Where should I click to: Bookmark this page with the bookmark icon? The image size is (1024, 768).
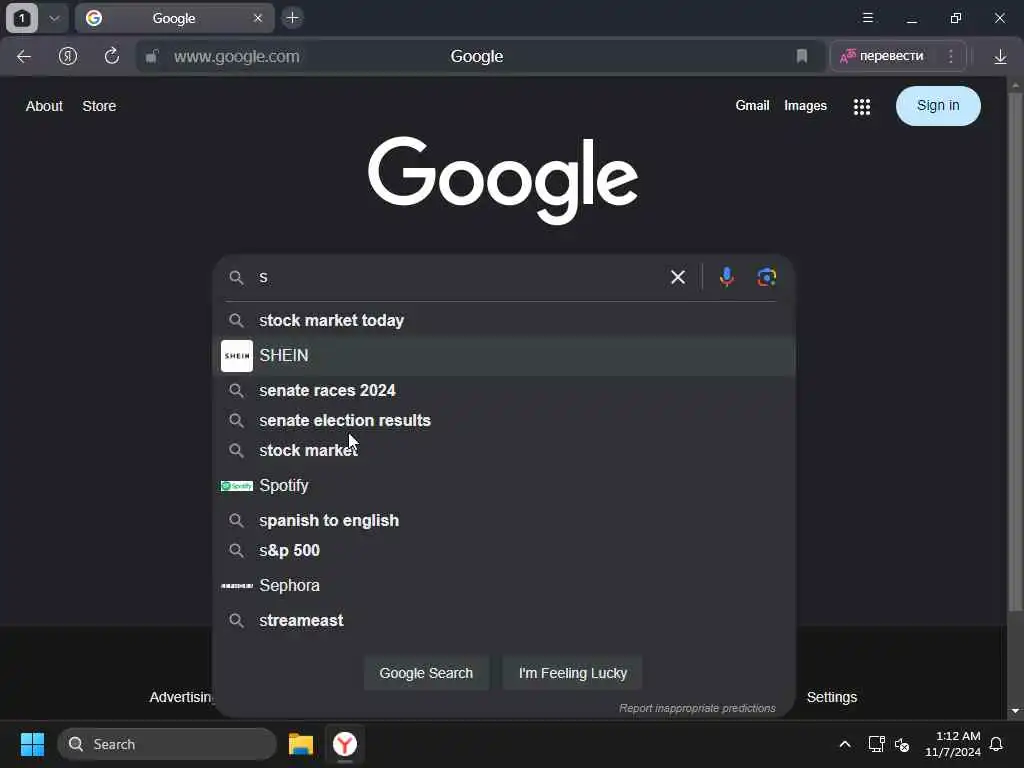coord(801,57)
